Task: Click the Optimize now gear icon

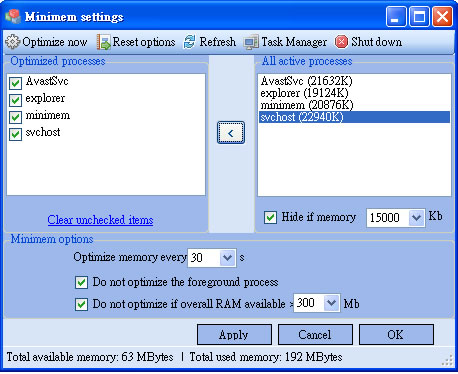Action: [x=13, y=42]
